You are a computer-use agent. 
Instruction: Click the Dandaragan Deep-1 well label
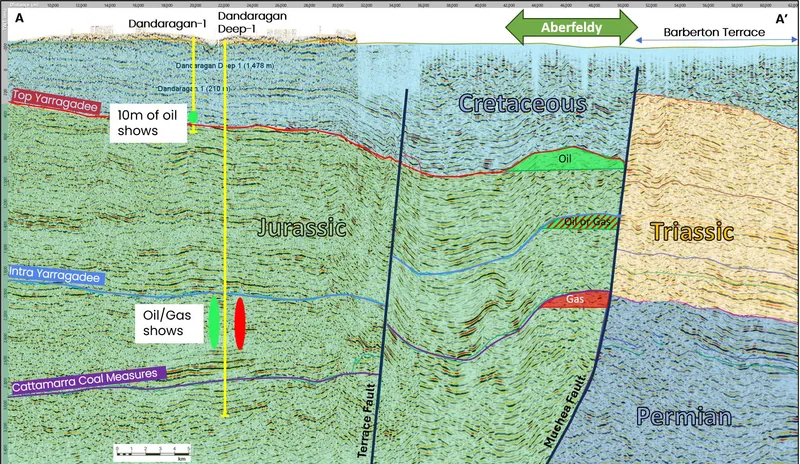coord(252,22)
